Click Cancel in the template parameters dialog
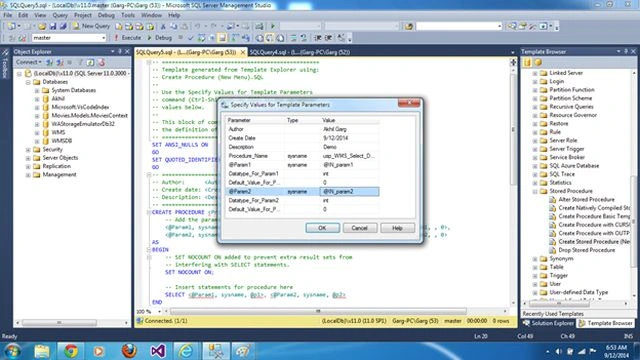640x360 pixels. point(360,228)
